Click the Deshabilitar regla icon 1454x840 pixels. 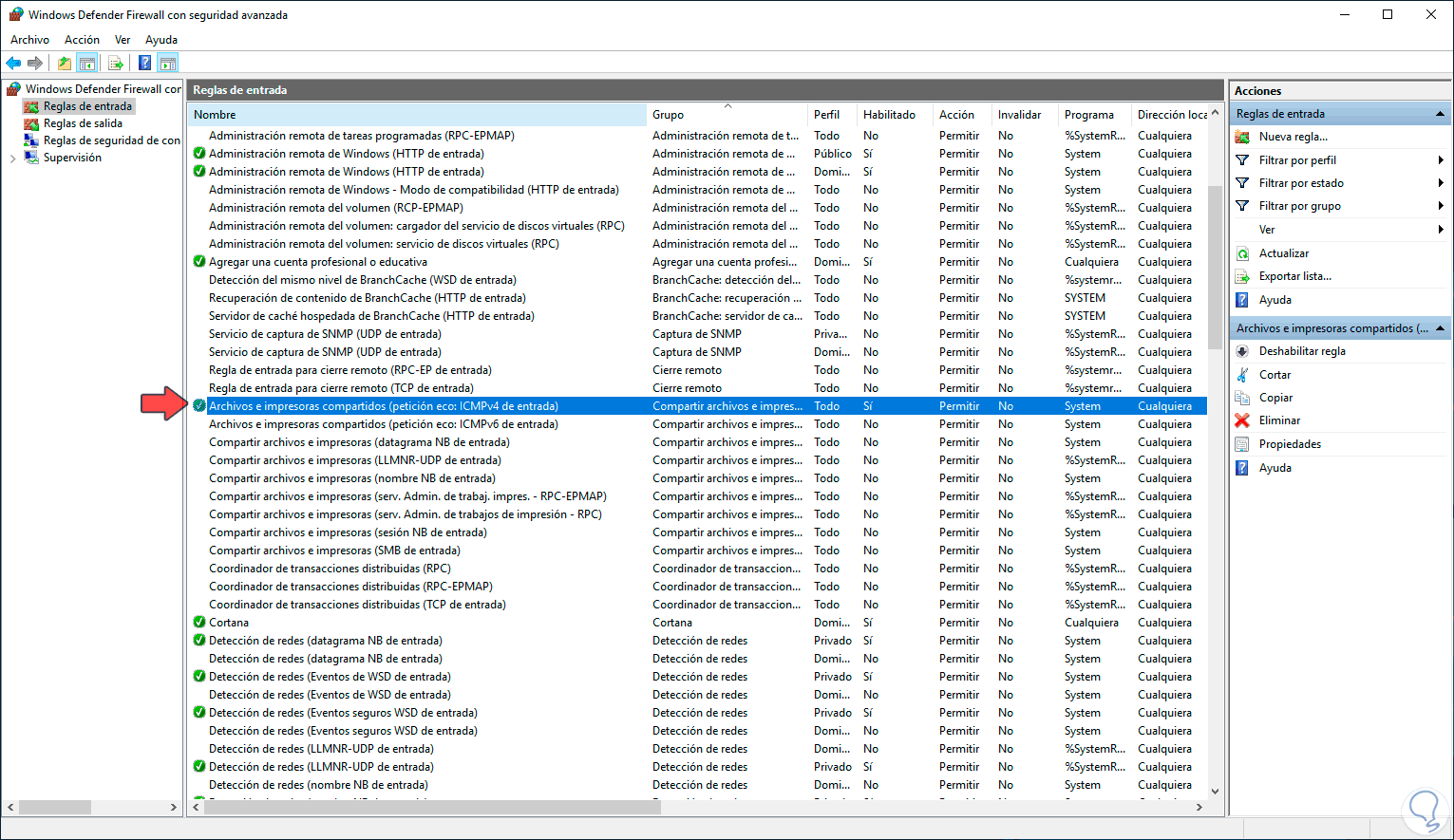[1242, 351]
